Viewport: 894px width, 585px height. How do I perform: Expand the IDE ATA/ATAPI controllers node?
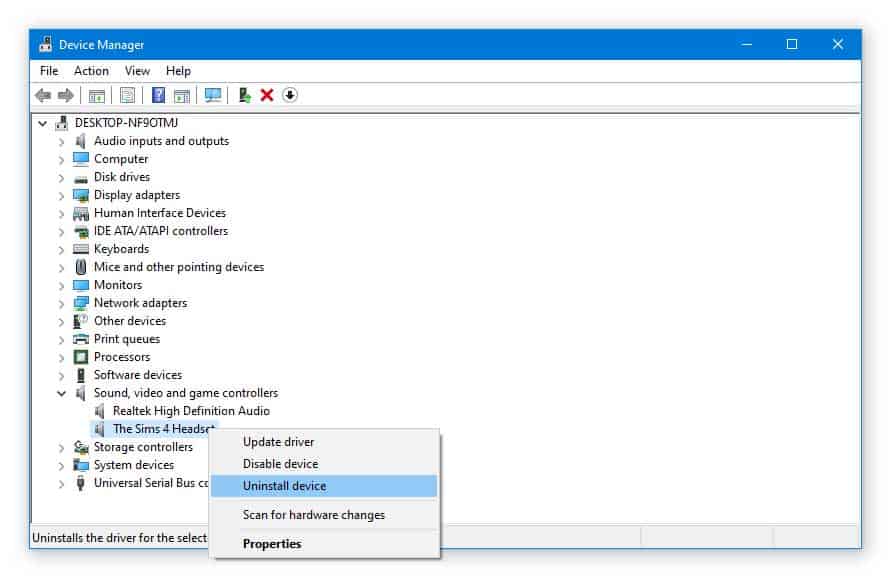click(x=62, y=231)
